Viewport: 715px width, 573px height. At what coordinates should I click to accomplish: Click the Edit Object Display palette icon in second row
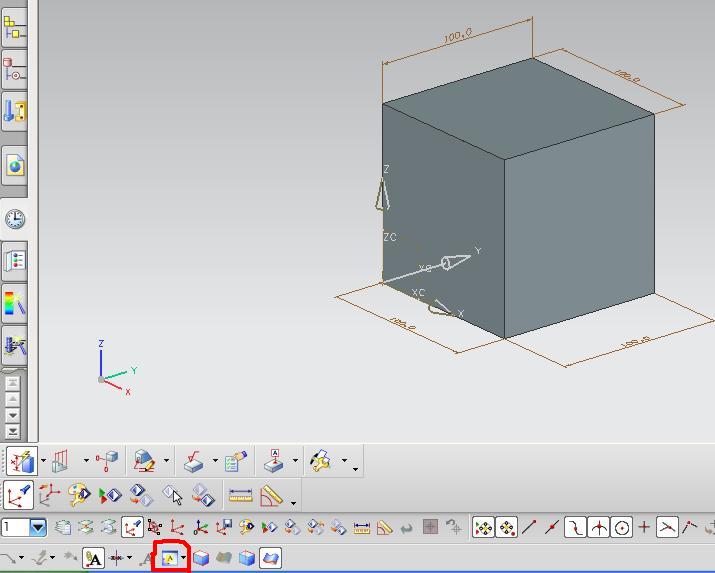(80, 495)
